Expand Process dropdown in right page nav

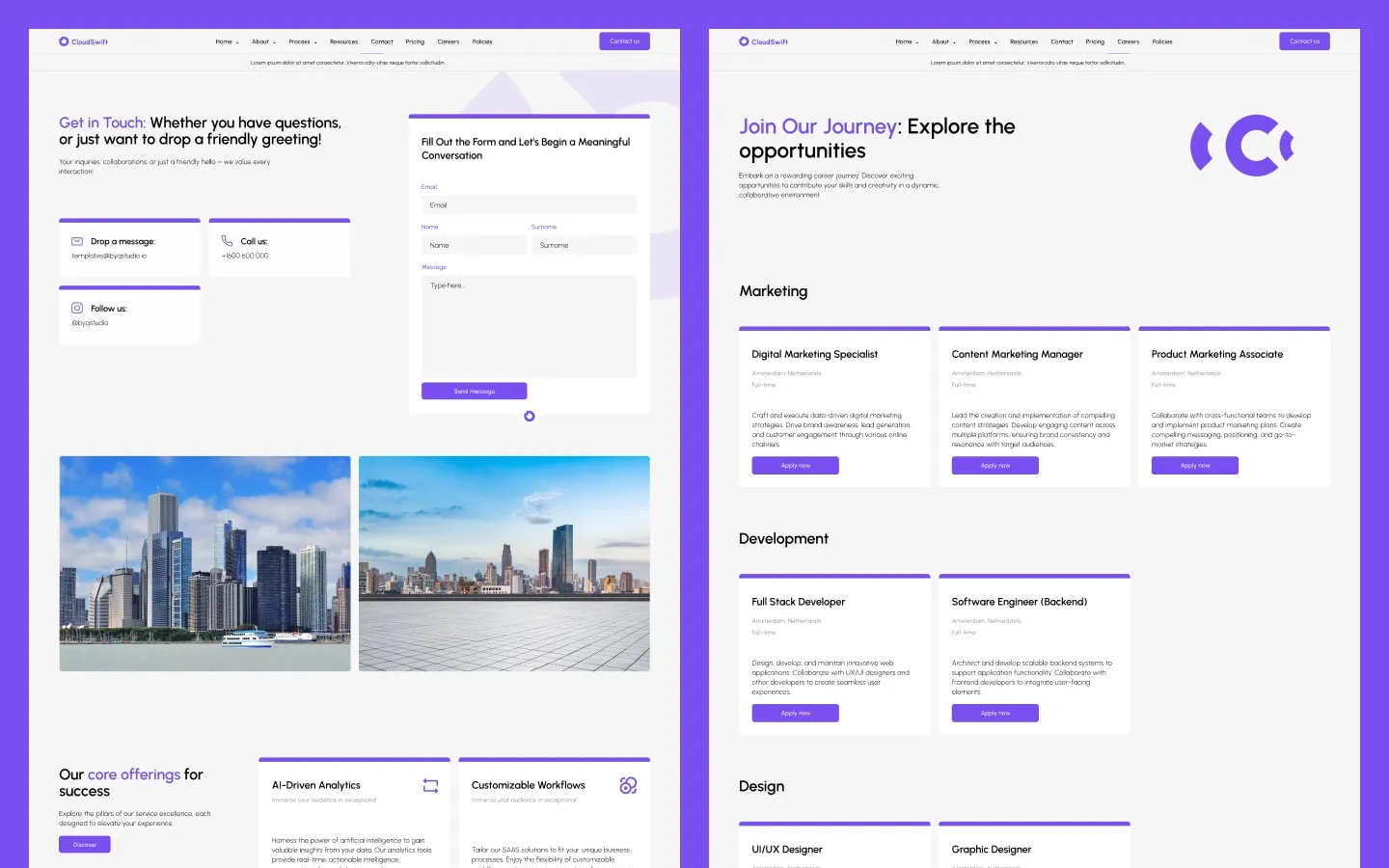tap(982, 41)
